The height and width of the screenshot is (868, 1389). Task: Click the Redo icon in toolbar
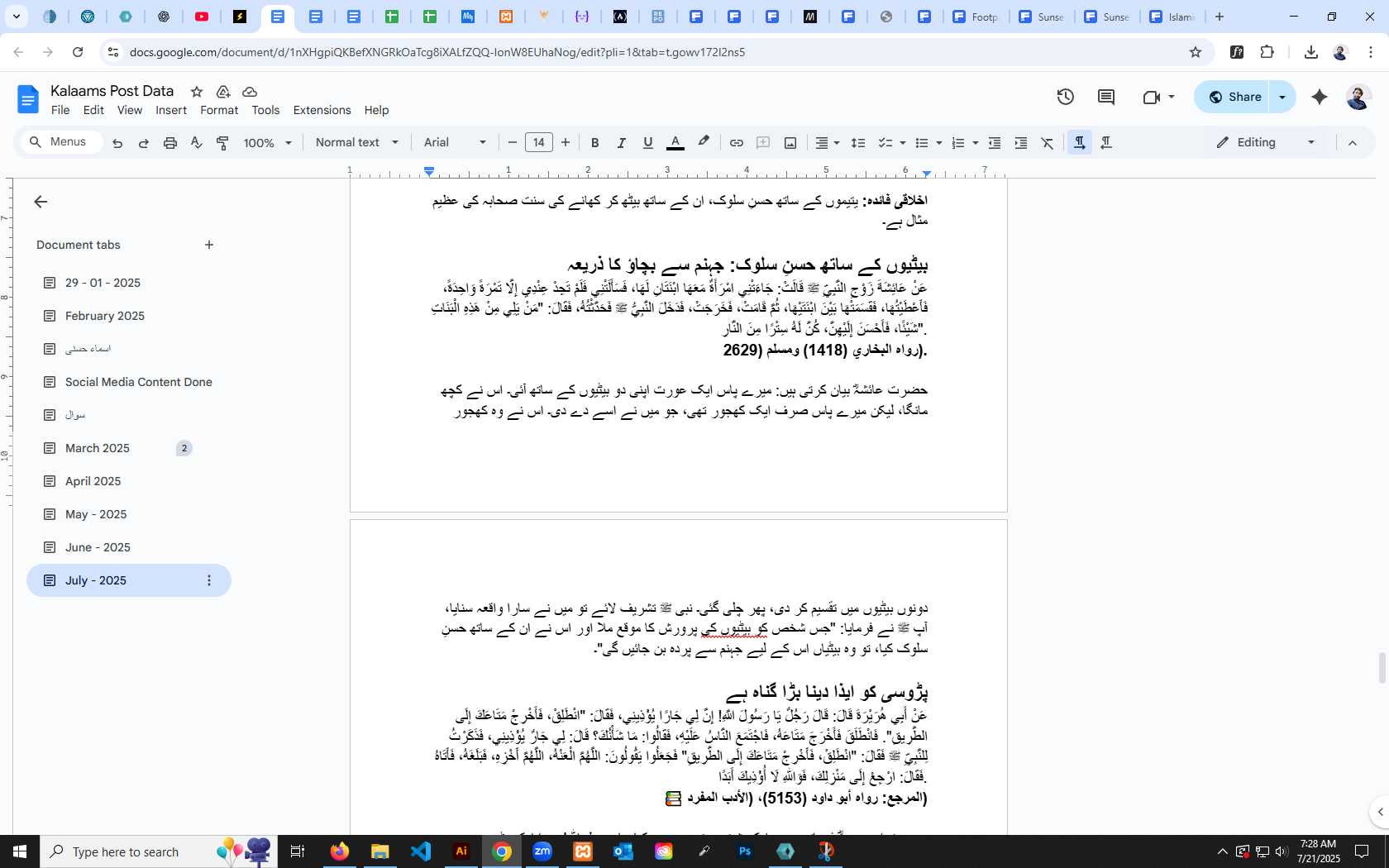pyautogui.click(x=144, y=143)
